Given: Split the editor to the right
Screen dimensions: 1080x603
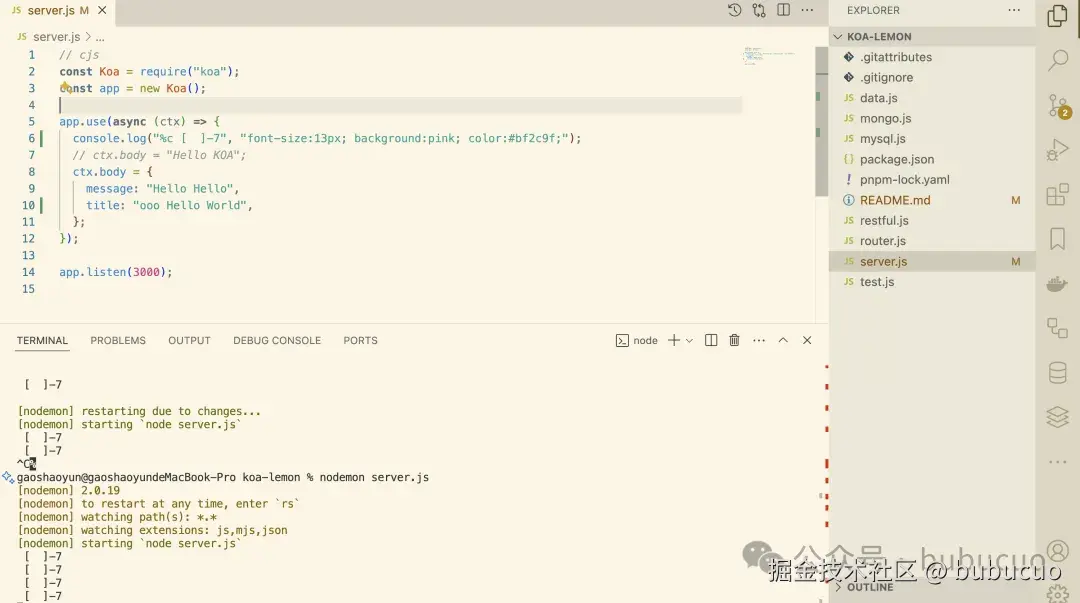Looking at the screenshot, I should 783,10.
